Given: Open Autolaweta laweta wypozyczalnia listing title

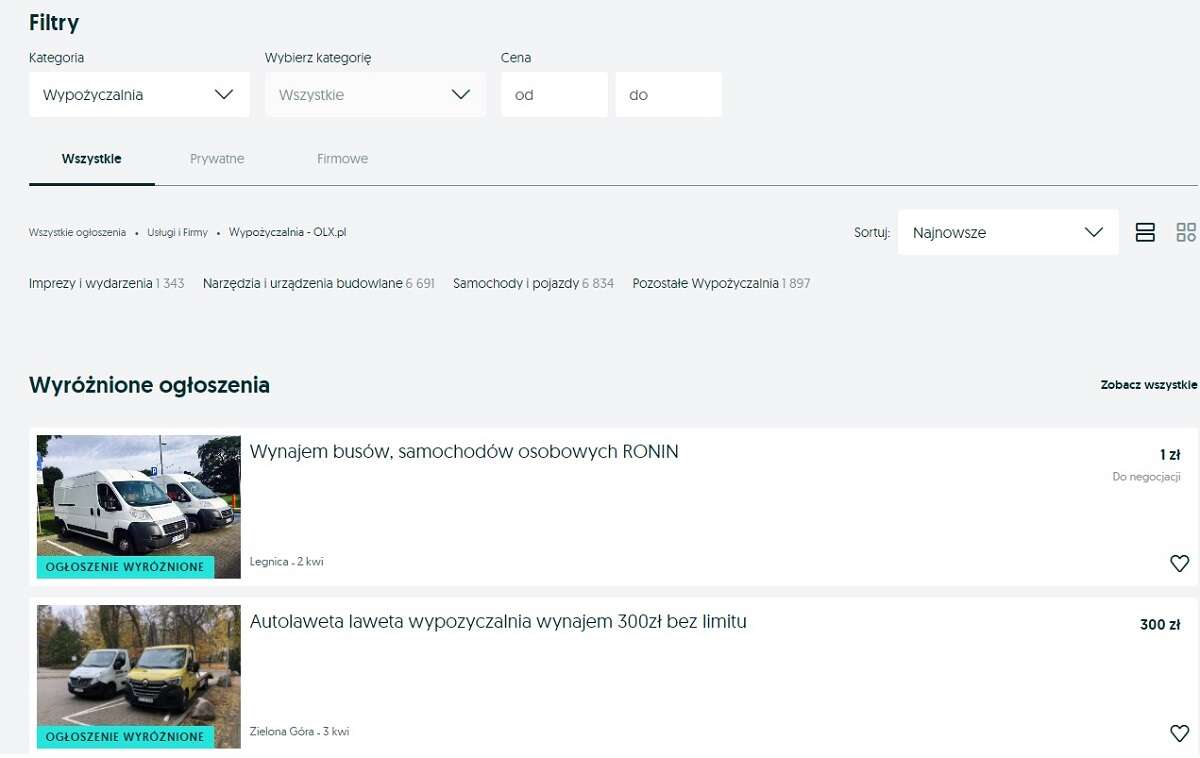Looking at the screenshot, I should point(498,622).
